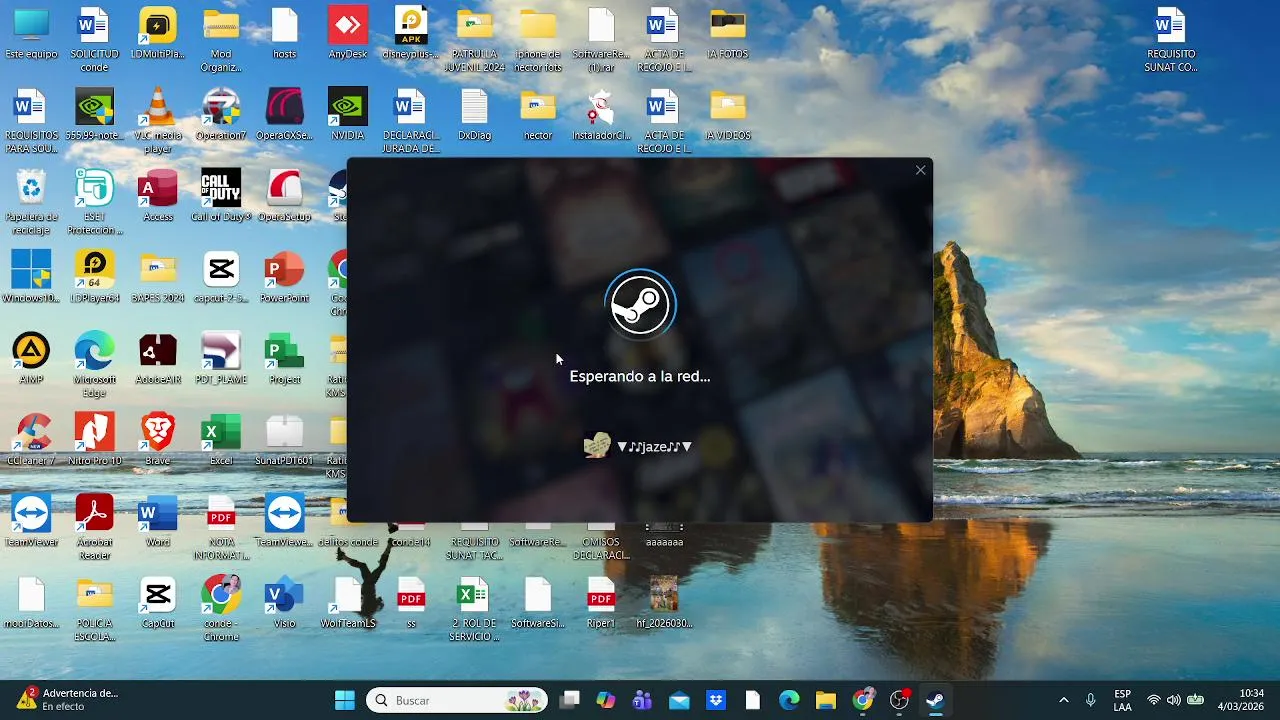Open Microsoft Edge desktop shortcut
Screen dimensions: 1280x720
click(x=95, y=365)
